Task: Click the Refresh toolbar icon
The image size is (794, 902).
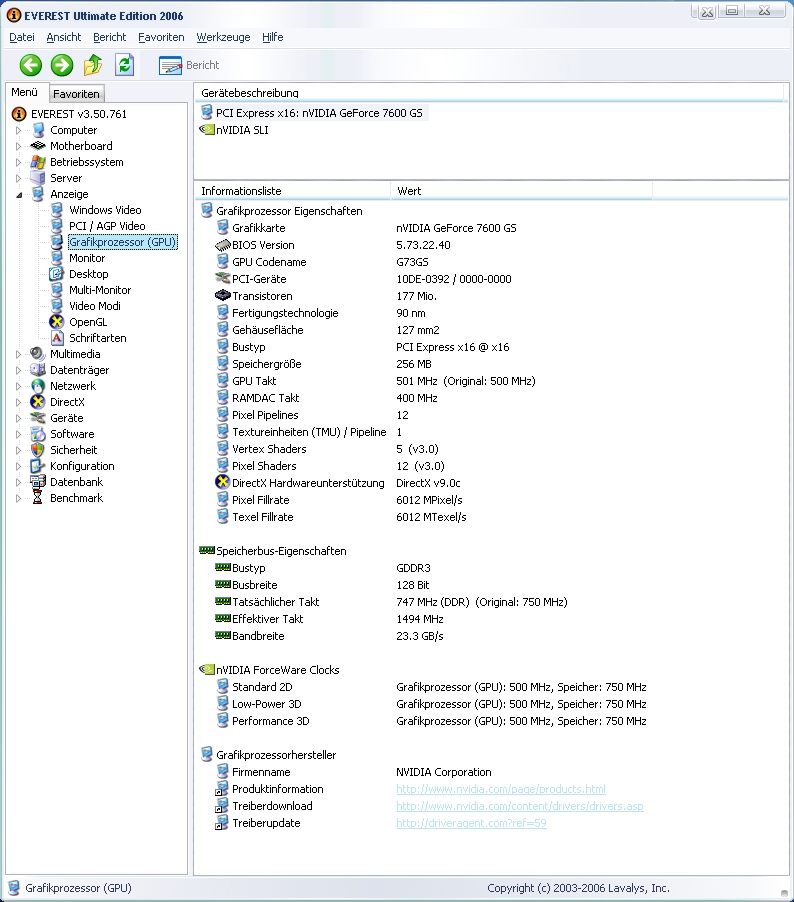Action: click(124, 65)
